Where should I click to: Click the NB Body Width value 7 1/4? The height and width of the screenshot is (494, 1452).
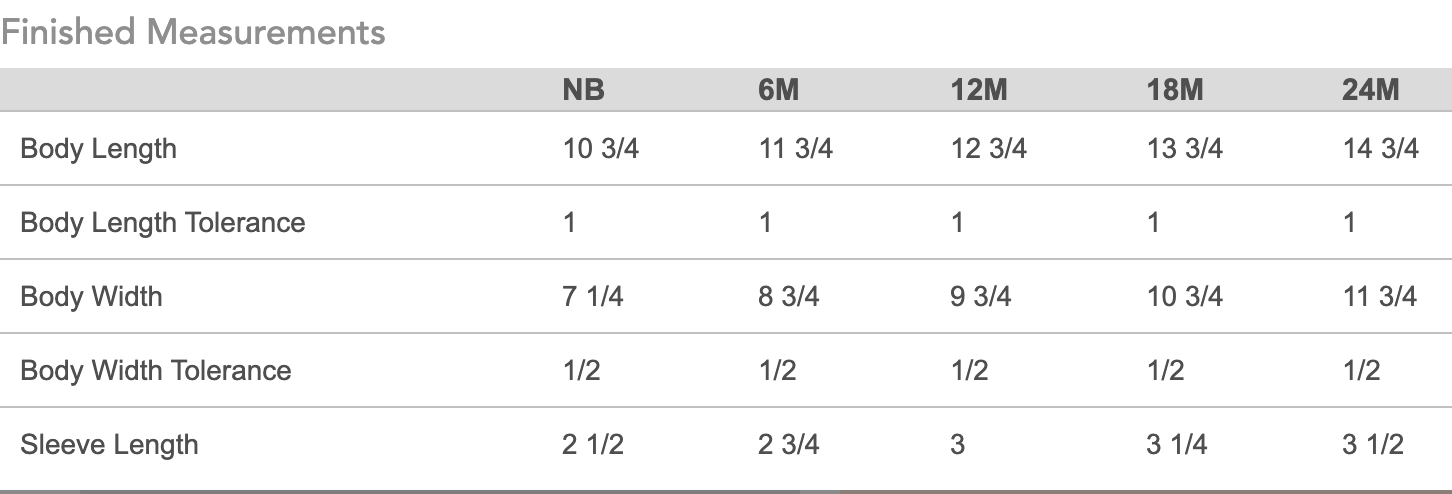pyautogui.click(x=592, y=296)
